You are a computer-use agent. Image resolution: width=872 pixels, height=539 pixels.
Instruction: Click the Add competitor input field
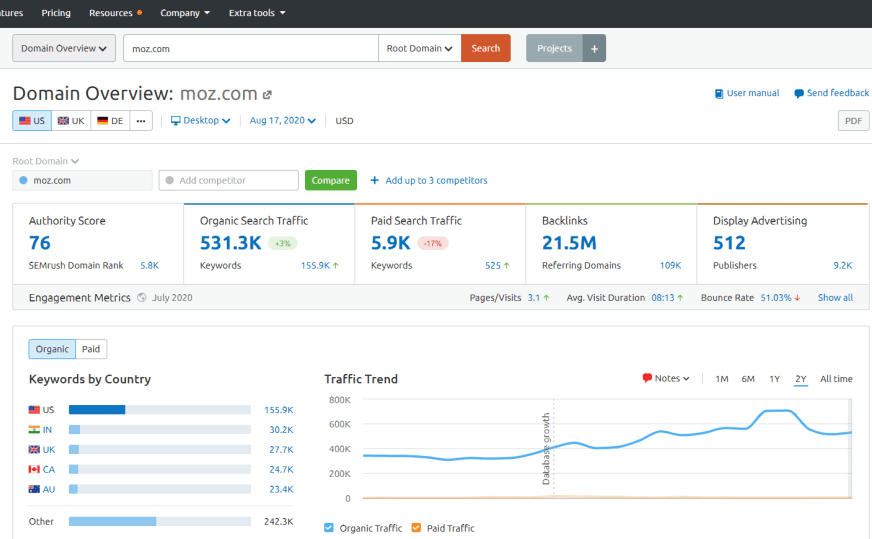(x=229, y=180)
